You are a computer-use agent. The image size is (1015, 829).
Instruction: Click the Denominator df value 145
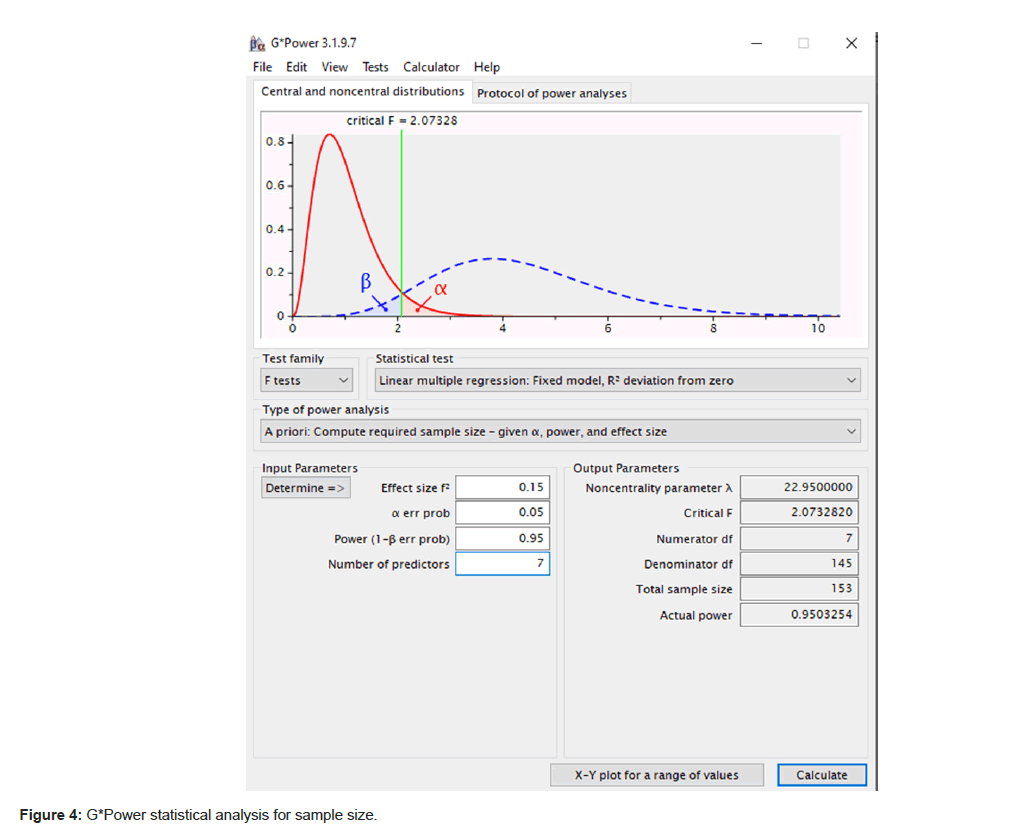point(799,564)
